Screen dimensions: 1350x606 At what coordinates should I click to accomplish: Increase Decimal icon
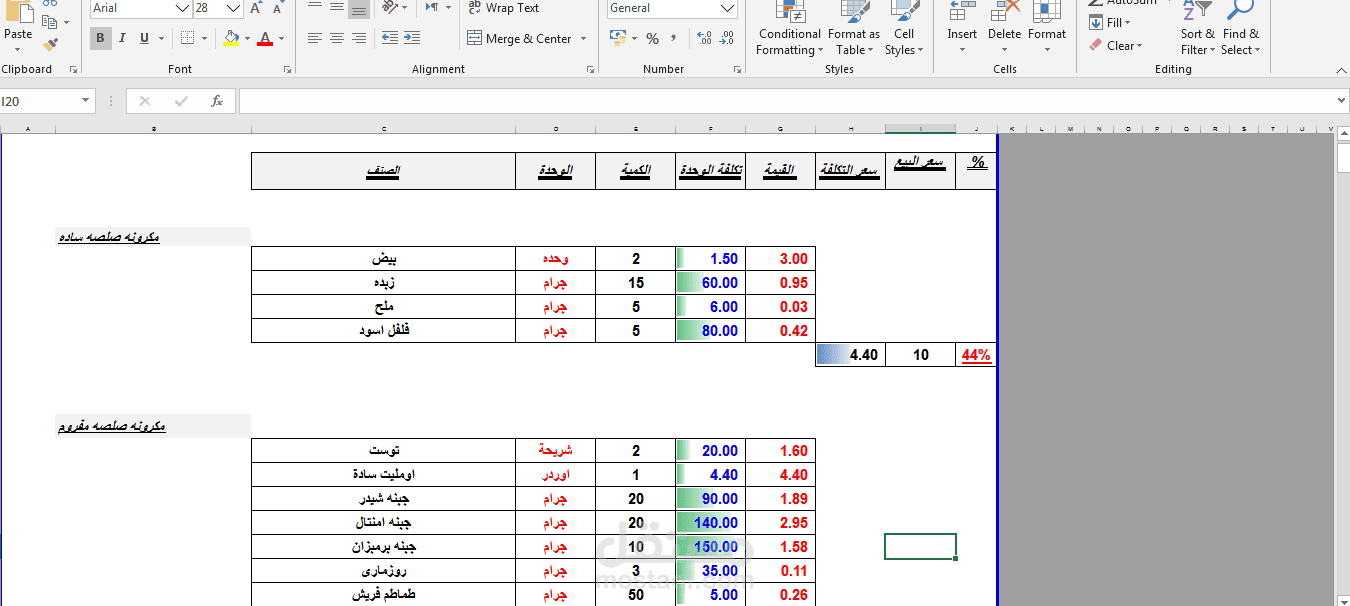tap(704, 39)
